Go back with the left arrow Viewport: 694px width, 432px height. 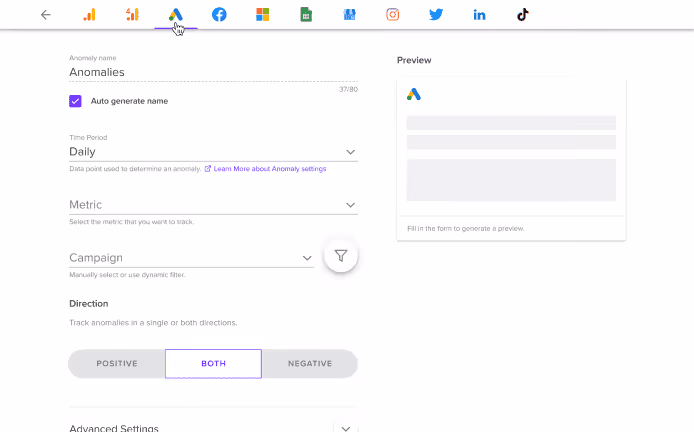(46, 15)
